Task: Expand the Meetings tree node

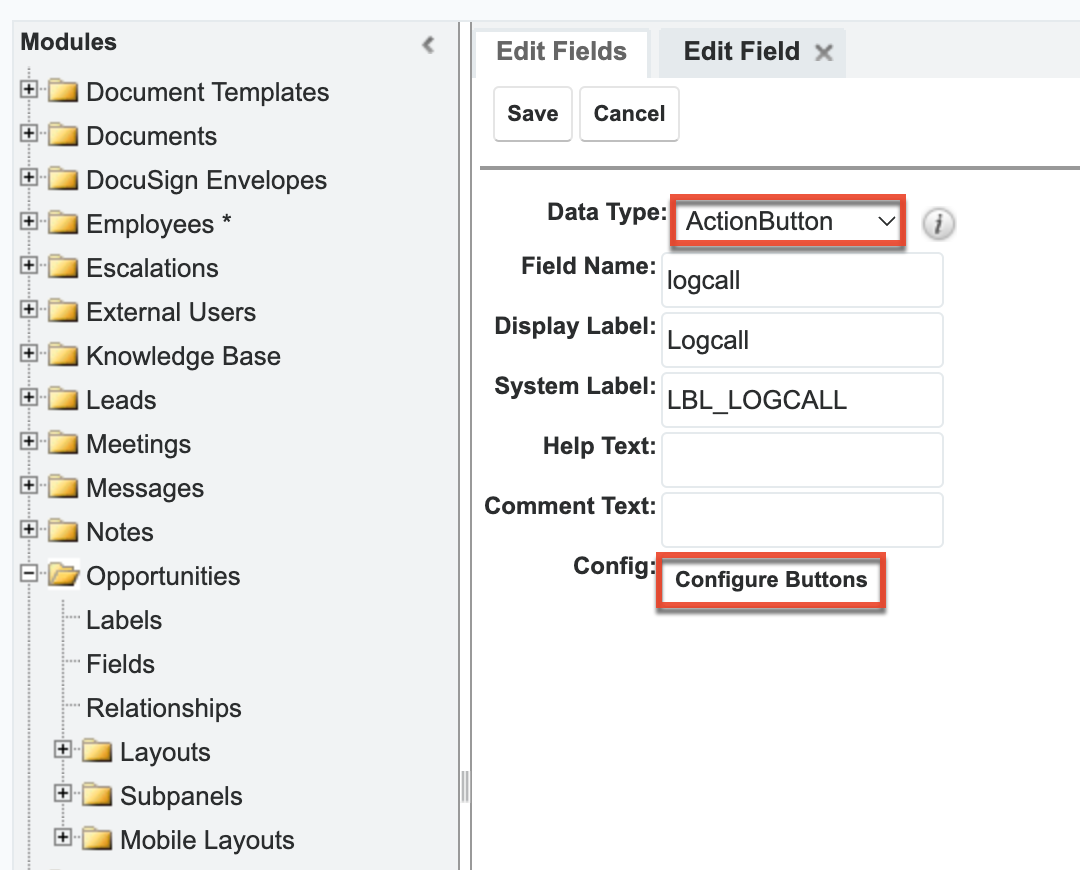Action: tap(29, 444)
